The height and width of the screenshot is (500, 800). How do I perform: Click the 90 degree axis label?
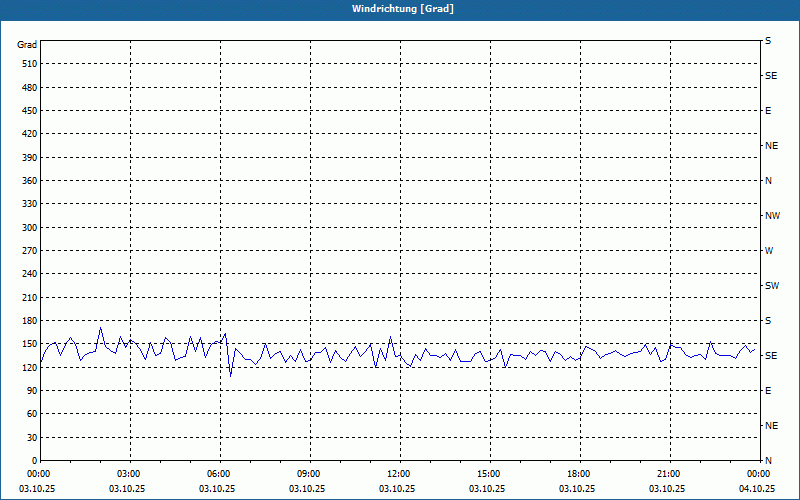coord(32,391)
